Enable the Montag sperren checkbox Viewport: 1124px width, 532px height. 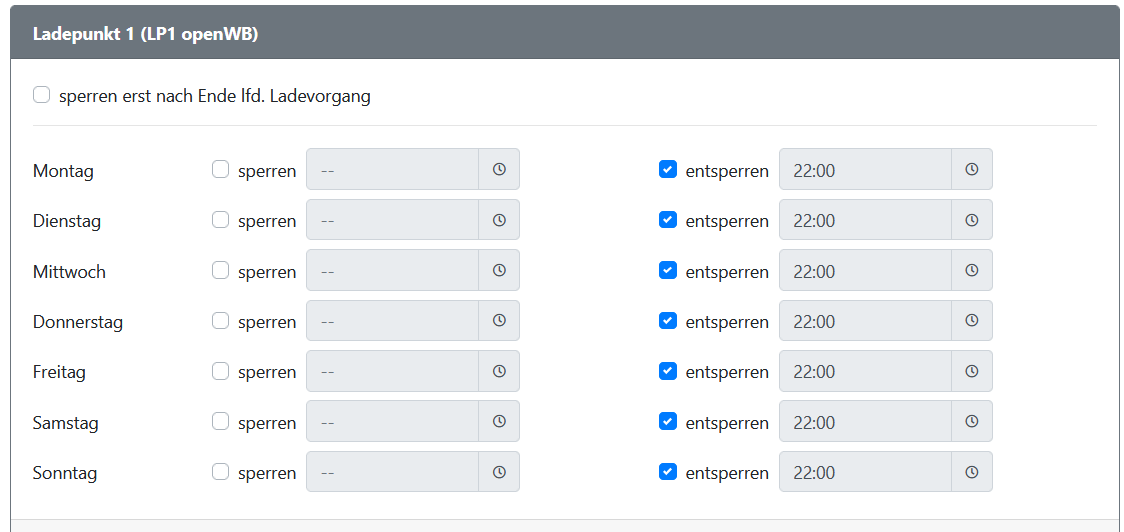tap(221, 169)
